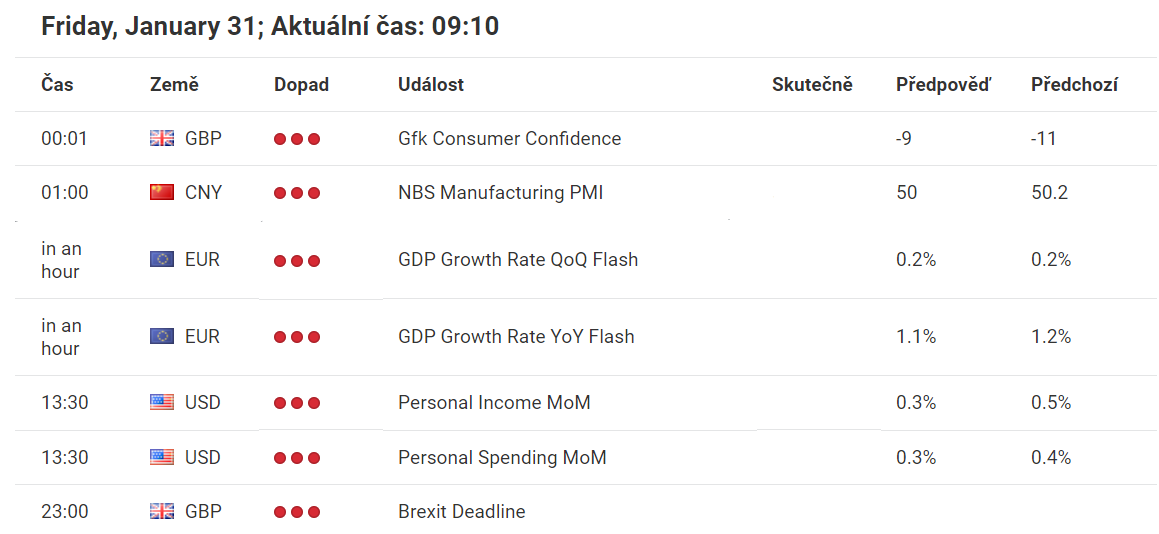
Task: Click the US flag for Personal Spending MoM
Action: click(162, 457)
